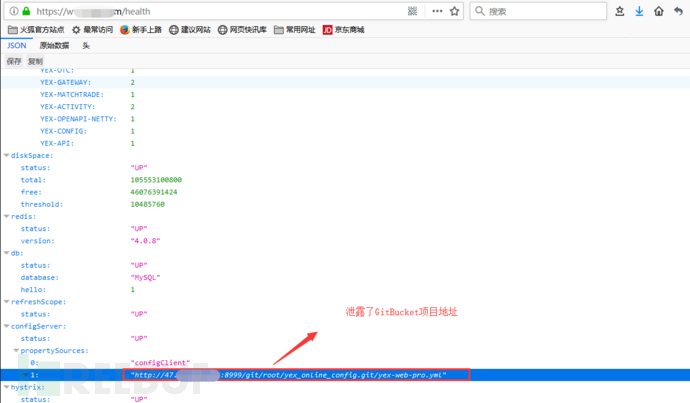This screenshot has width=690, height=403.
Task: Click the QR code icon in address bar
Action: click(412, 11)
